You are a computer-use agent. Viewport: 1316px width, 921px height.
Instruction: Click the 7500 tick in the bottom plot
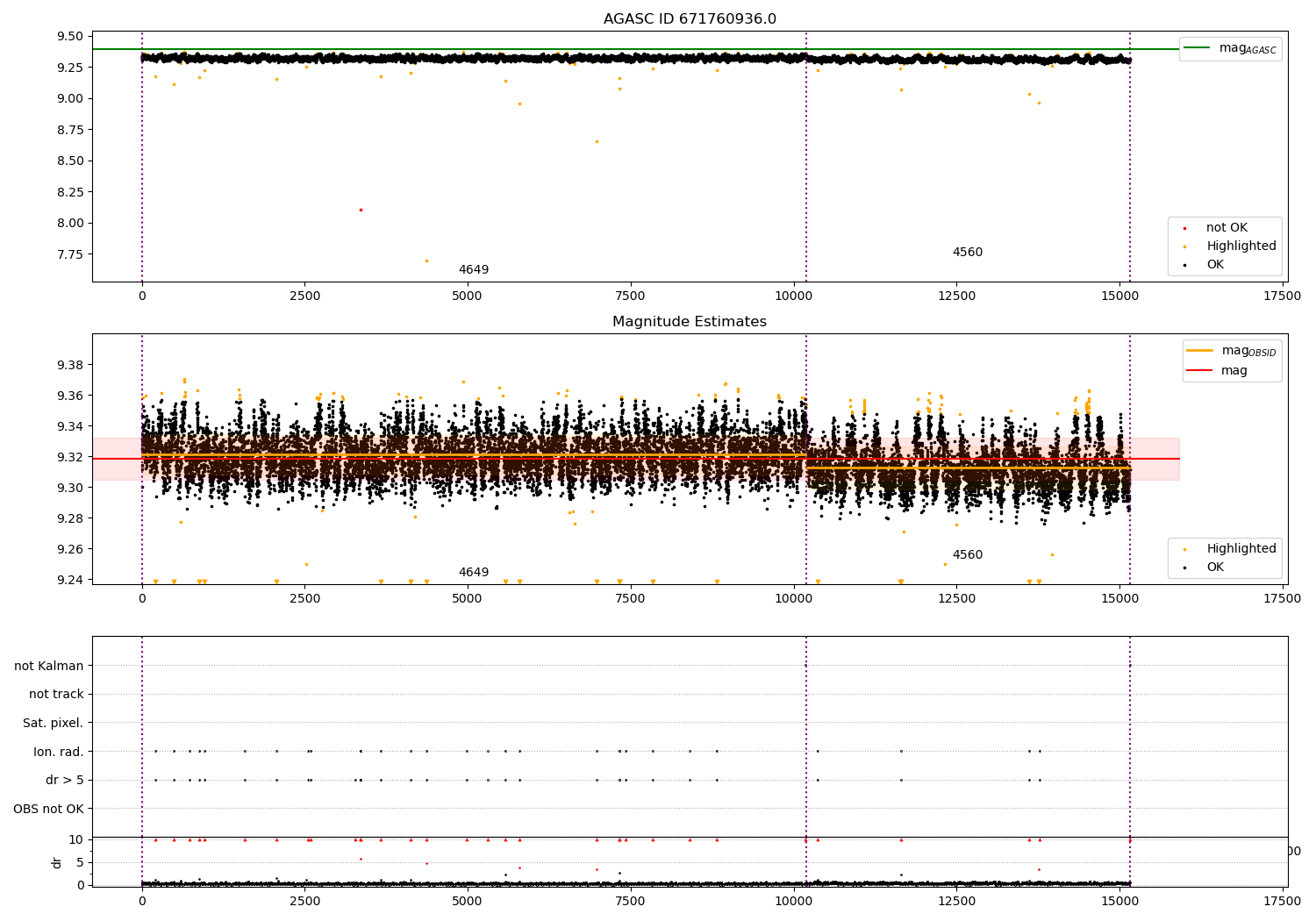[630, 900]
